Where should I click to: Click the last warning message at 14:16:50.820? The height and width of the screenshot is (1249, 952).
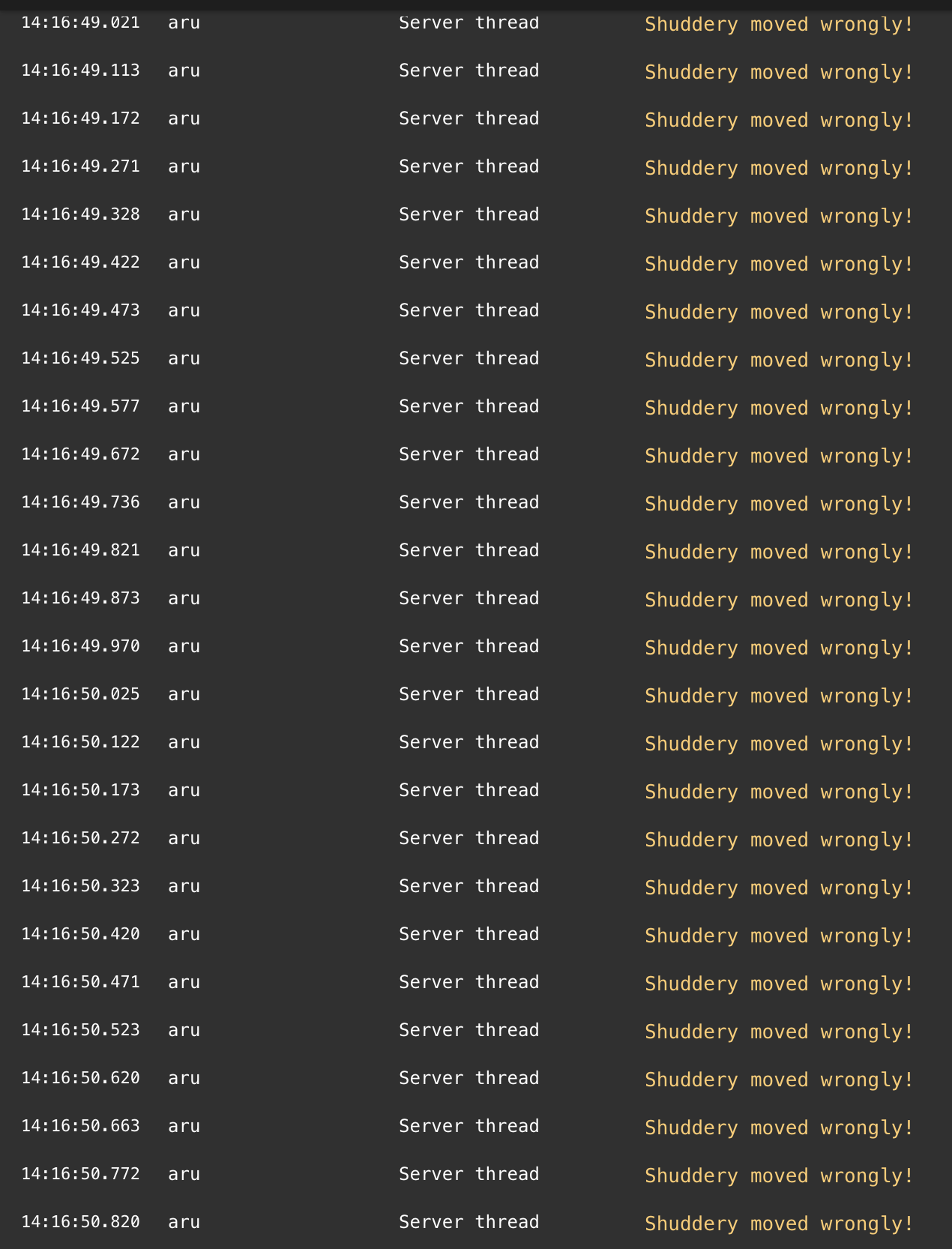click(779, 1224)
